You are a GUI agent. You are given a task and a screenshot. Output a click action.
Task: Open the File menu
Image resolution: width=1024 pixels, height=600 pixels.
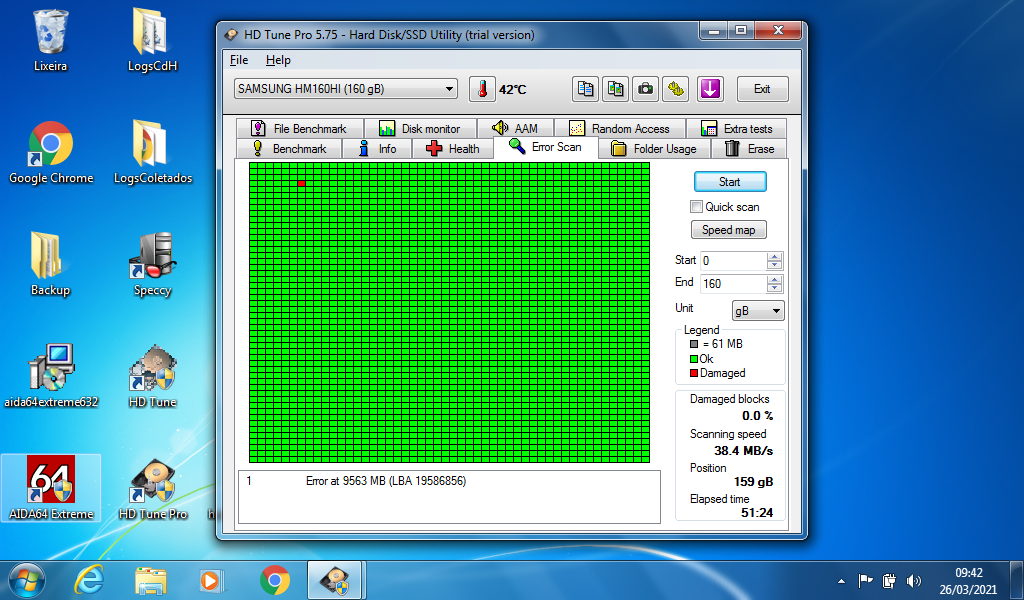pos(239,60)
